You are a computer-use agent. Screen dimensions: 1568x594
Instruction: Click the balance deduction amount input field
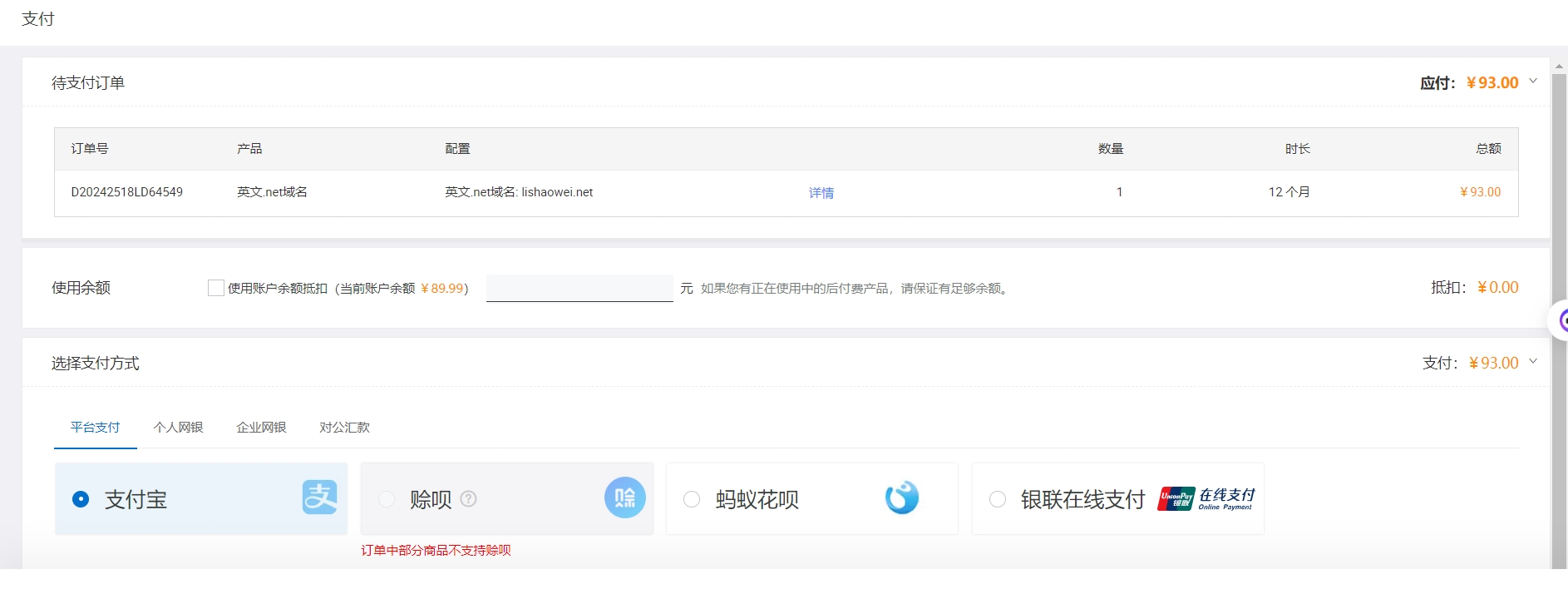click(579, 288)
